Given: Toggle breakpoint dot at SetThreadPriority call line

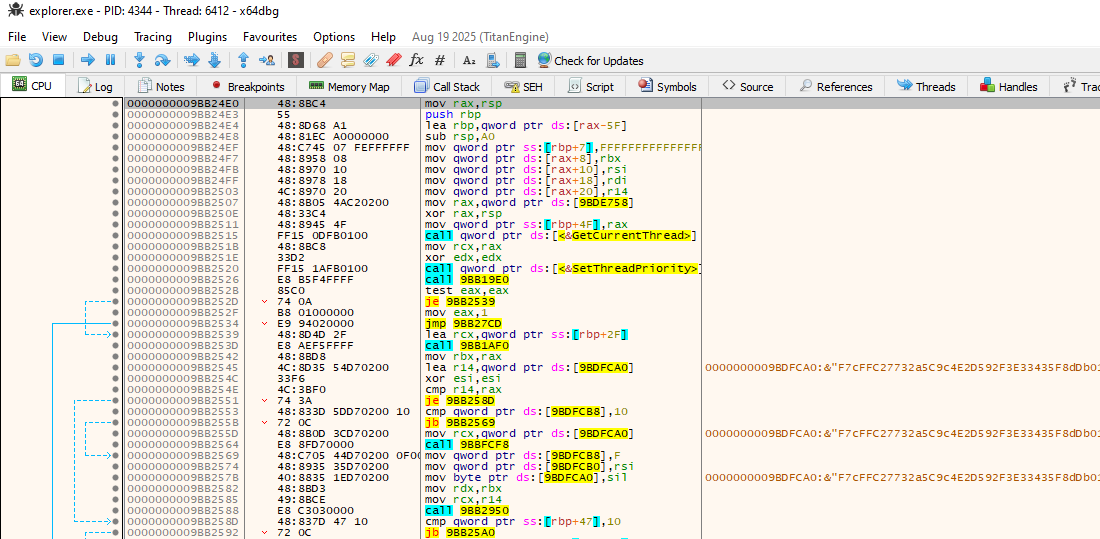Looking at the screenshot, I should 116,268.
